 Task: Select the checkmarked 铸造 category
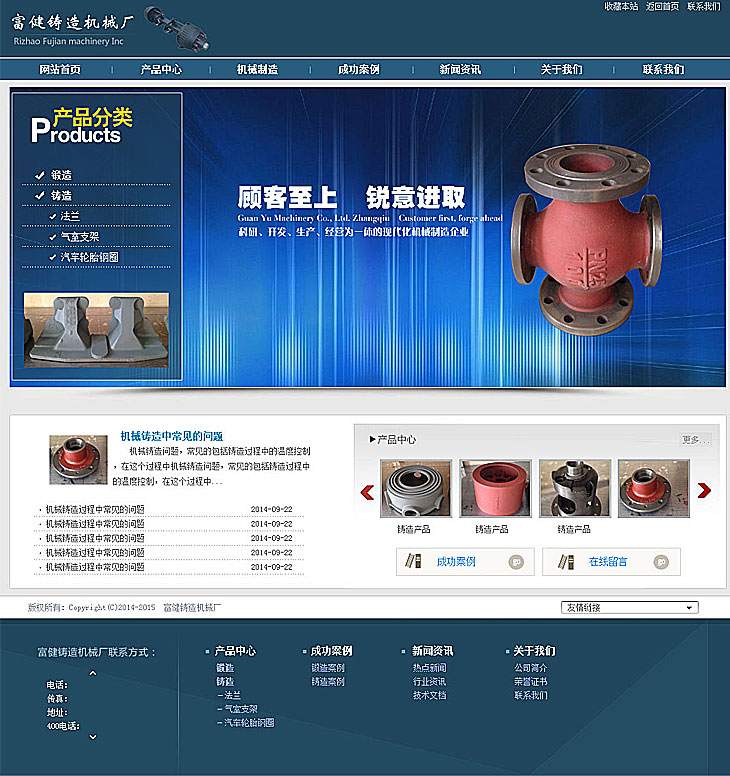click(x=62, y=196)
